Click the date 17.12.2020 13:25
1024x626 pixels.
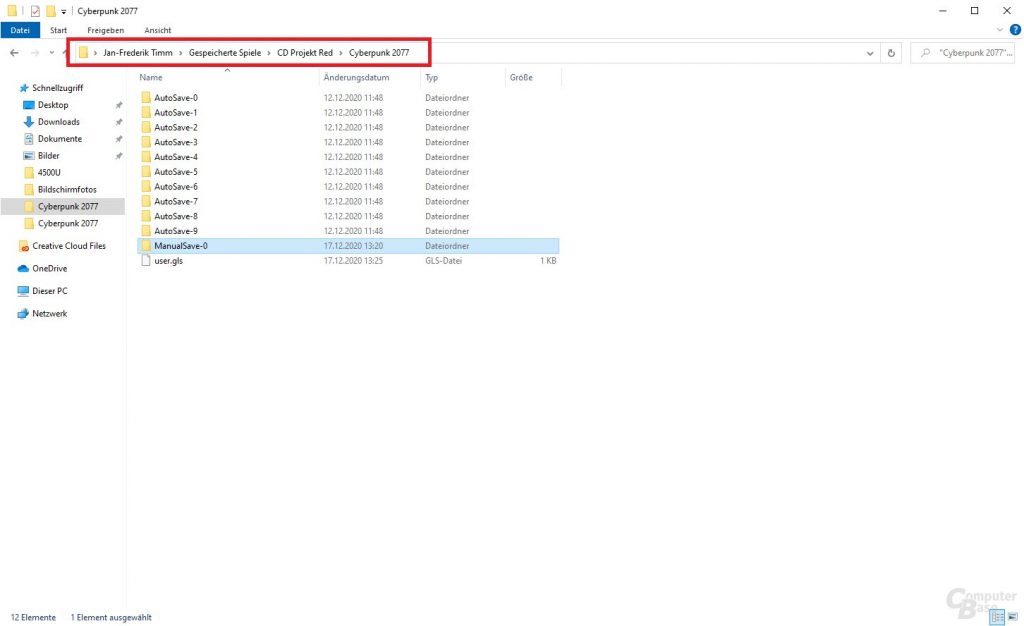click(x=353, y=260)
